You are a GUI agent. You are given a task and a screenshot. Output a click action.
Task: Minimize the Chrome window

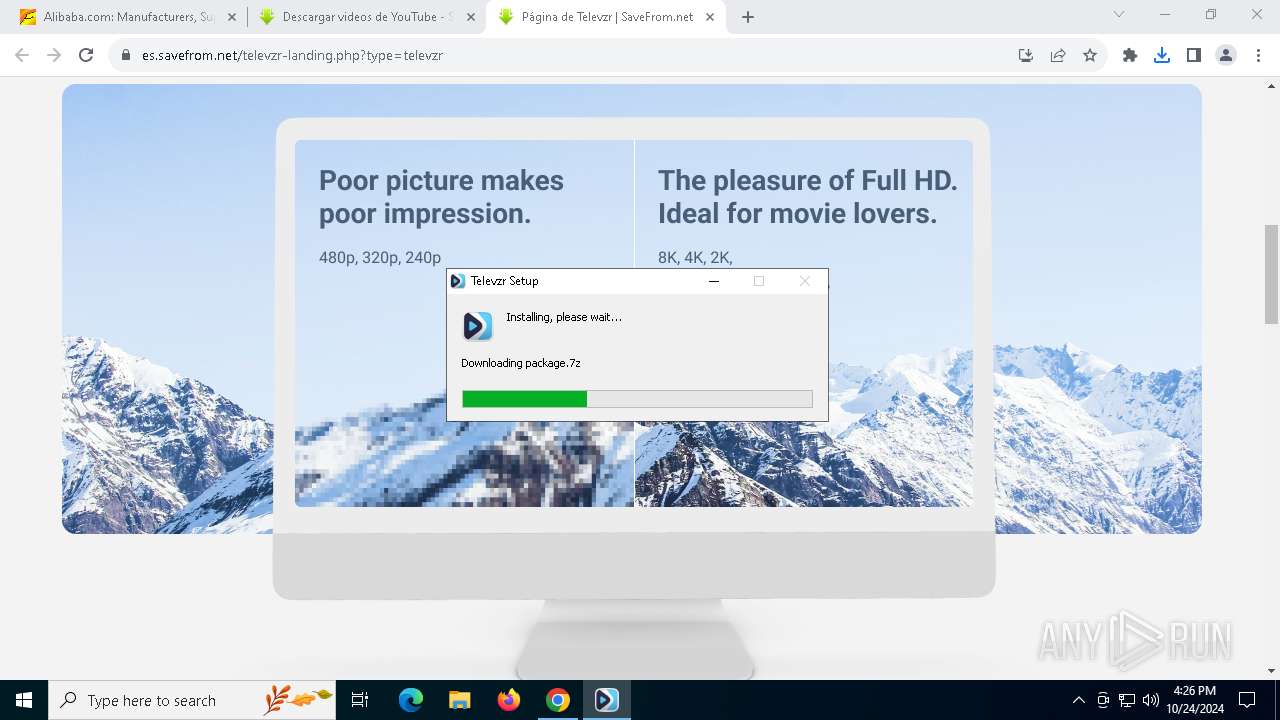(1165, 15)
